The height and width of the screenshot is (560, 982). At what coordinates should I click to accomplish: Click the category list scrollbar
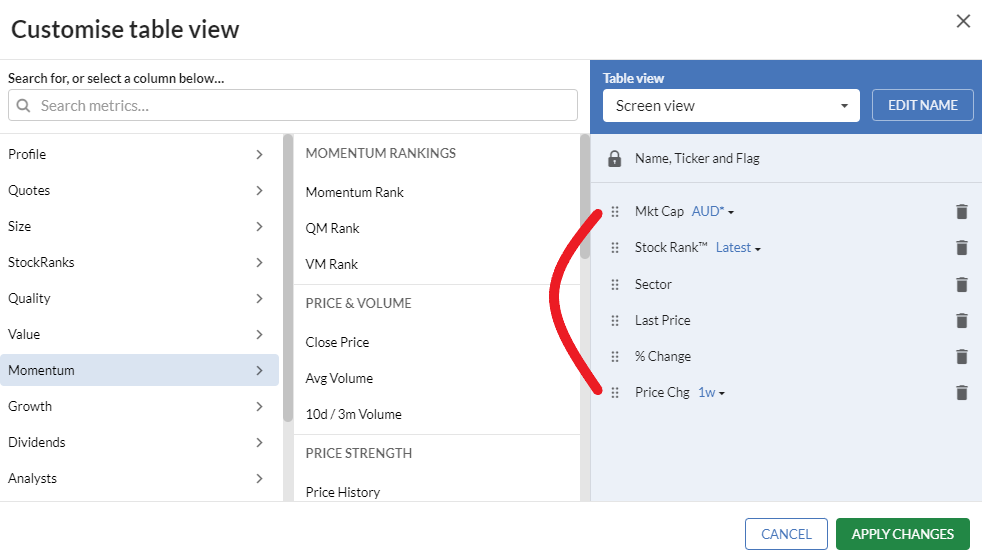point(288,278)
